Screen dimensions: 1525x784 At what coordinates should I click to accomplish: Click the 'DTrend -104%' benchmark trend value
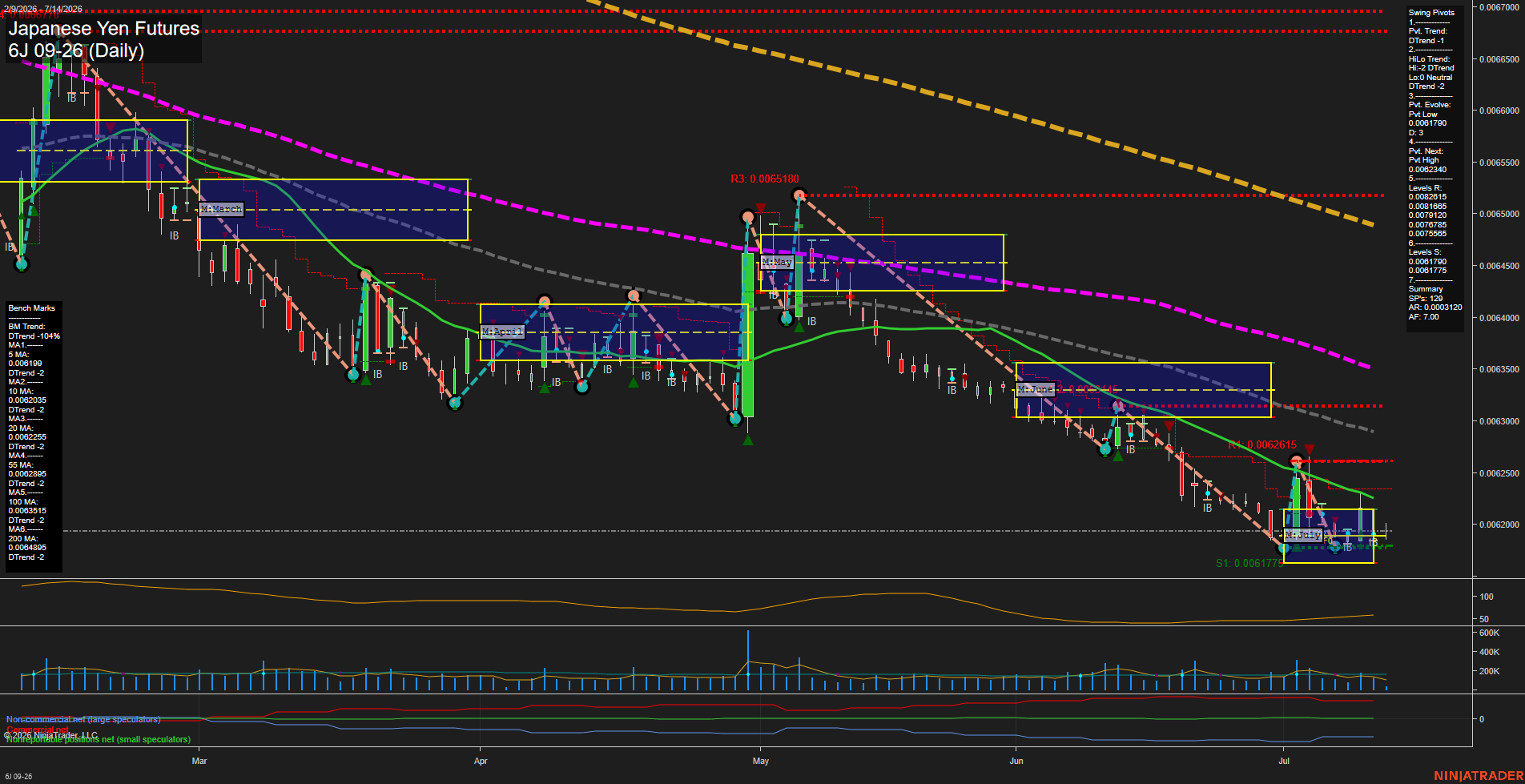pyautogui.click(x=34, y=336)
